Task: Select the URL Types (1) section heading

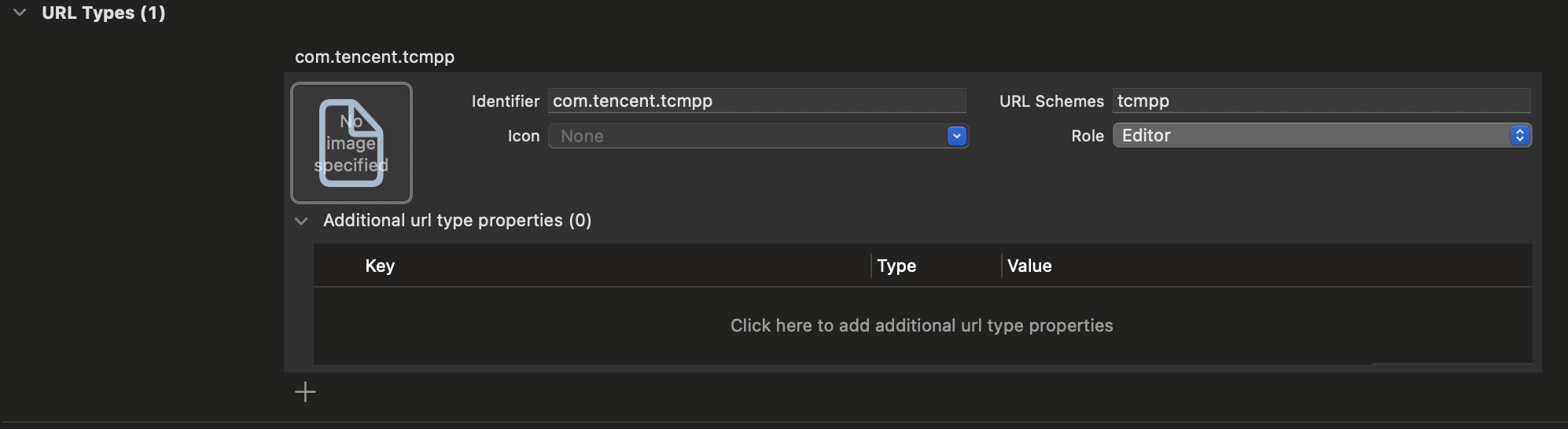Action: click(x=103, y=13)
